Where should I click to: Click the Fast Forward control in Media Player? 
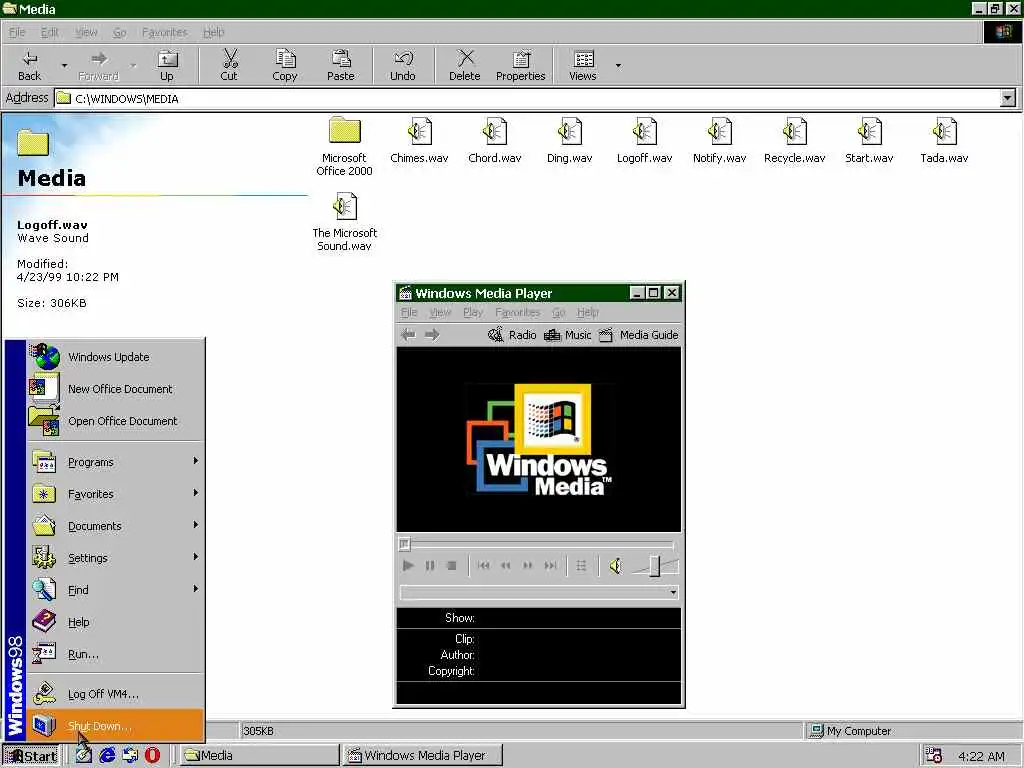(528, 566)
